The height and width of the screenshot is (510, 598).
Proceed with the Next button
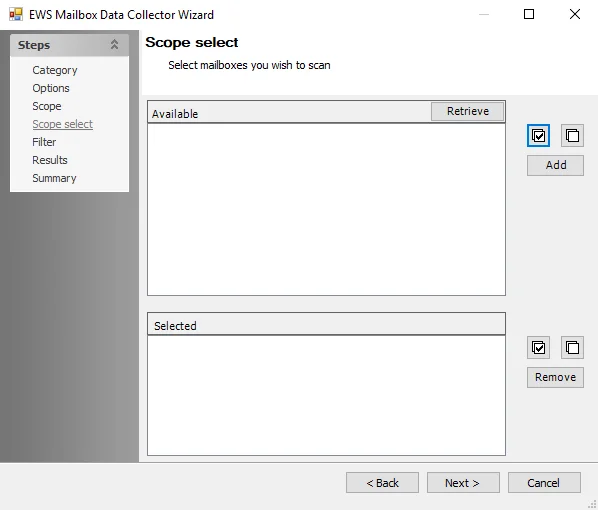click(463, 483)
